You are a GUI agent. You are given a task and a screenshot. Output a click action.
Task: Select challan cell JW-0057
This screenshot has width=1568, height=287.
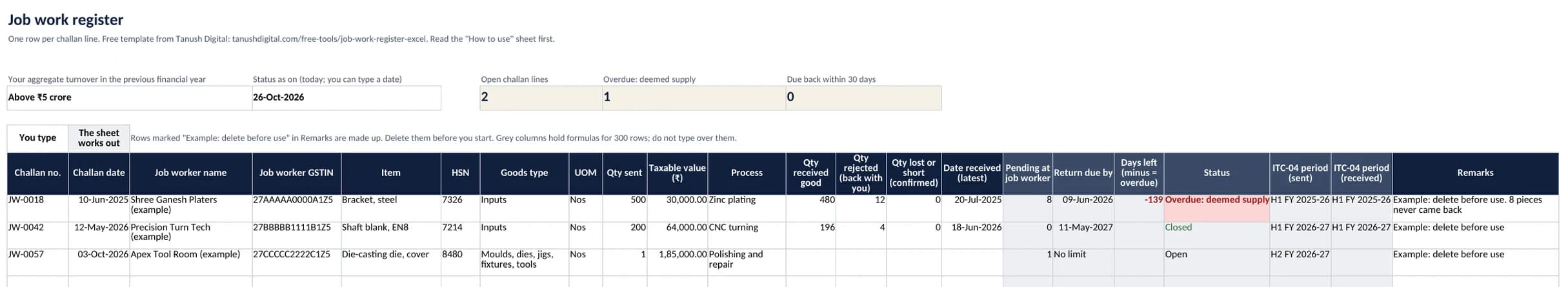click(x=37, y=262)
